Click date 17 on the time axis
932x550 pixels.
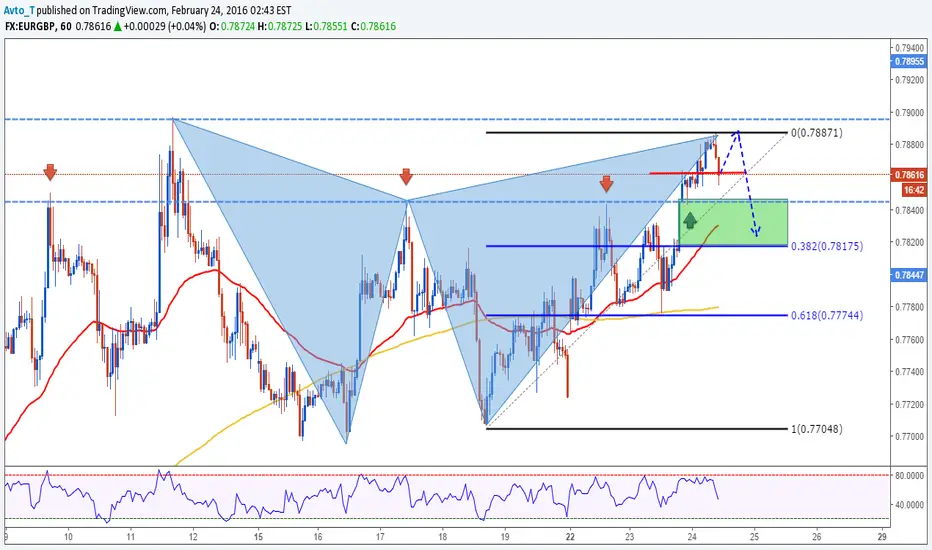click(380, 536)
